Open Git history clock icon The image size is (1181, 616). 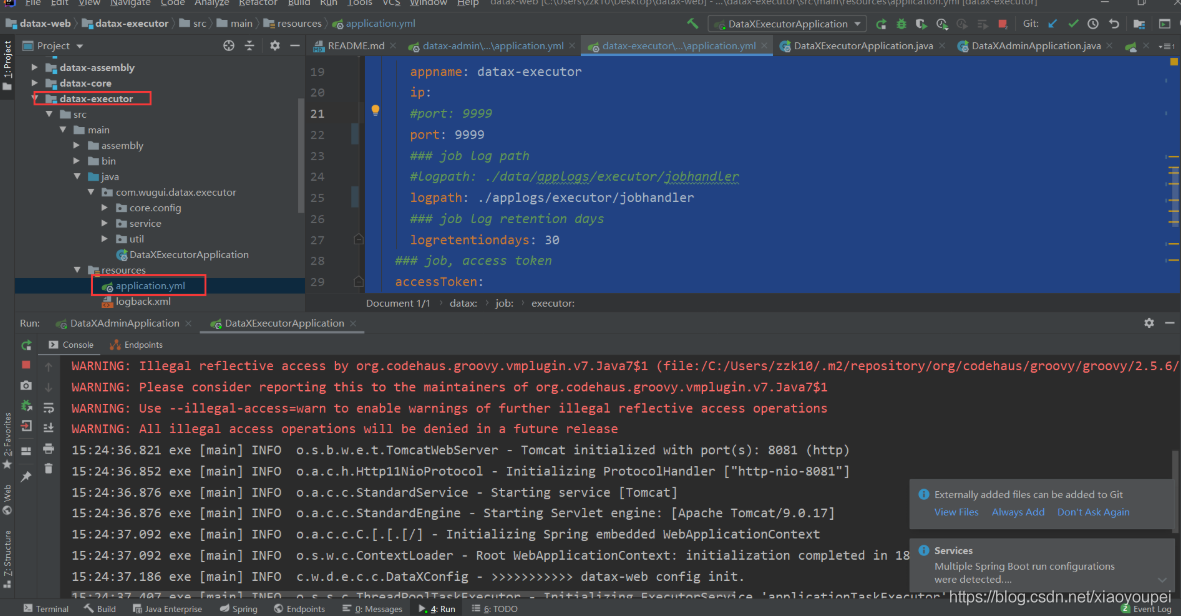tap(1094, 24)
